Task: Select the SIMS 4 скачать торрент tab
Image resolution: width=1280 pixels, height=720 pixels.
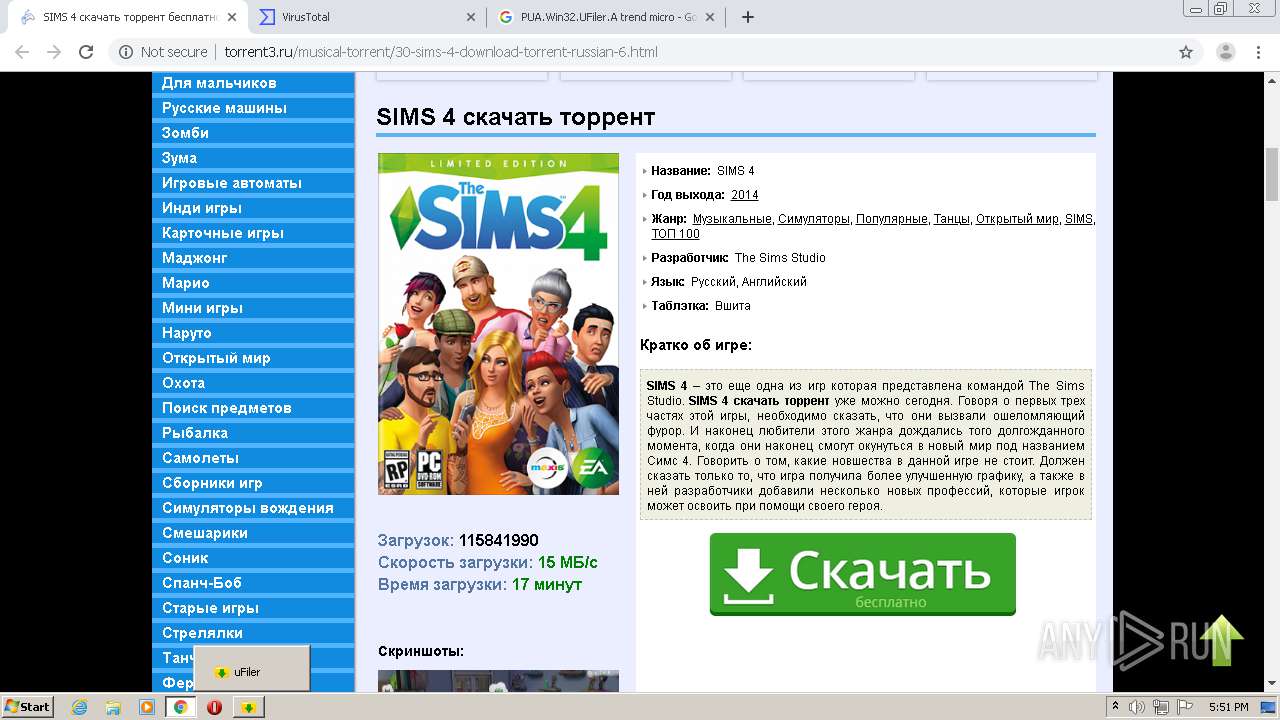Action: (x=128, y=17)
